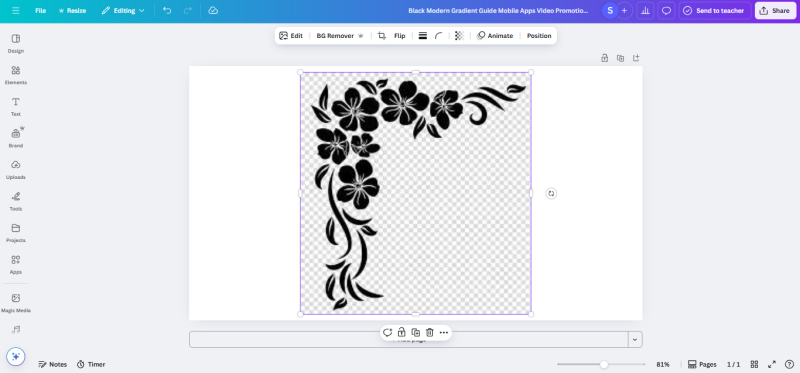Enter fullscreen present mode
This screenshot has width=800, height=373.
click(772, 364)
